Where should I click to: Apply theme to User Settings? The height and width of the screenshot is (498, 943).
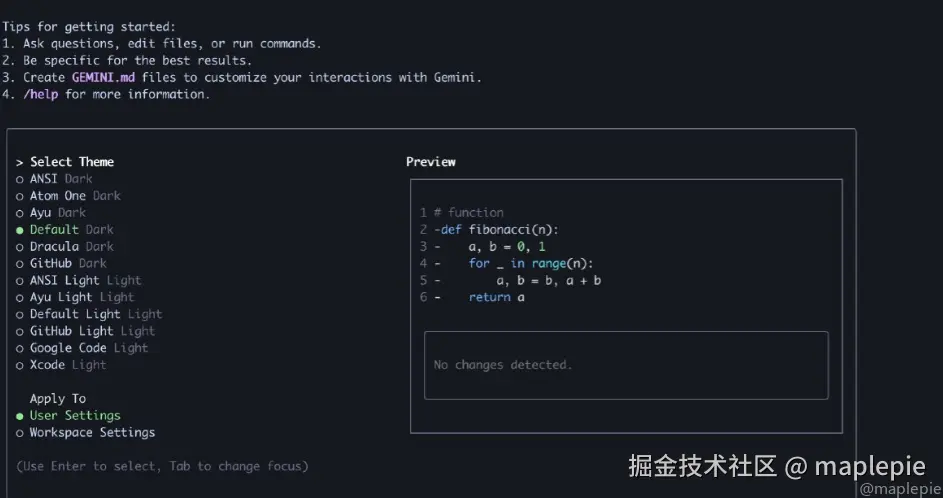pyautogui.click(x=20, y=416)
